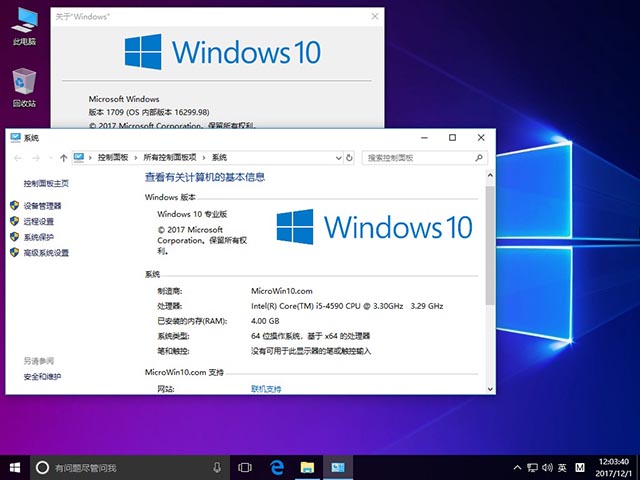The image size is (640, 480).
Task: Close the System window
Action: click(481, 138)
